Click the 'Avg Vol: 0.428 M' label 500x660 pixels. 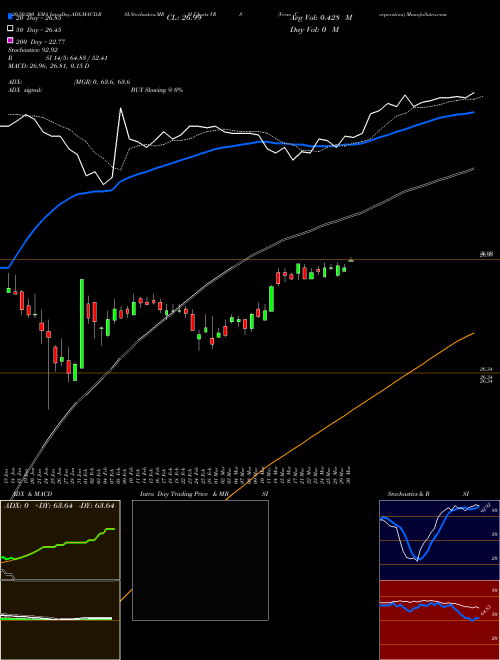(321, 18)
